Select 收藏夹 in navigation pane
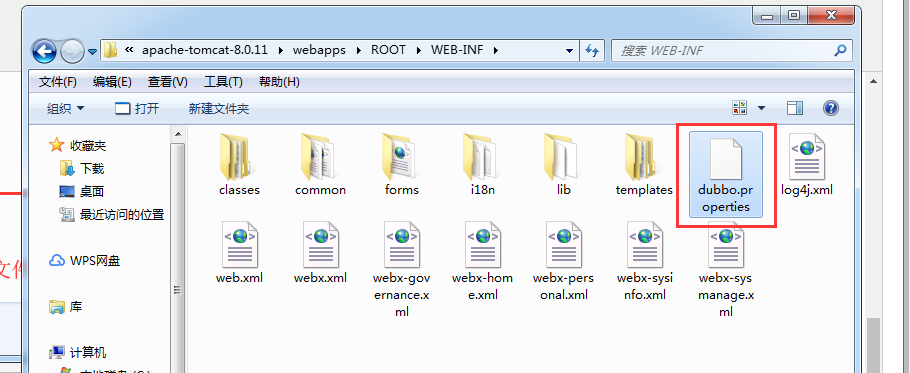Screen dimensions: 910x373 (x=78, y=145)
